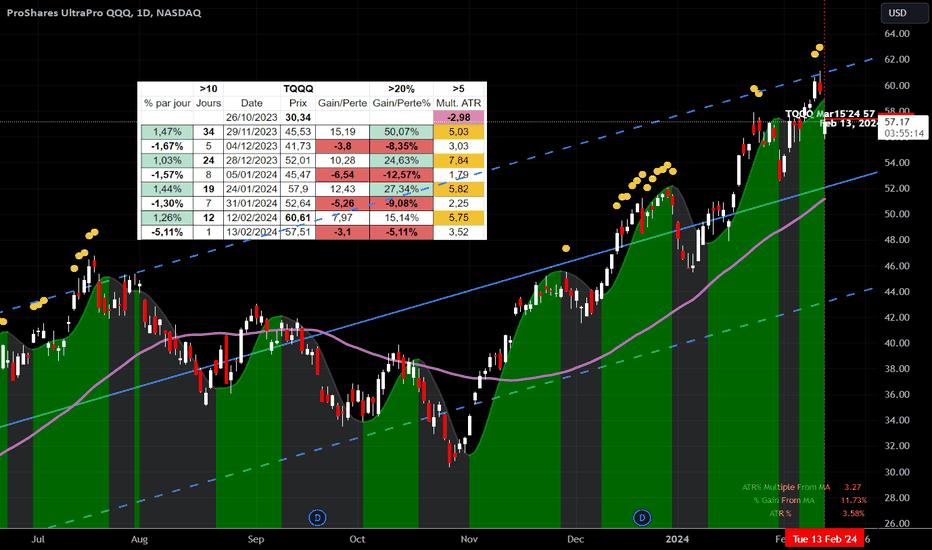Click the 'ATR% Multiple From MA' indicator label

tap(785, 487)
